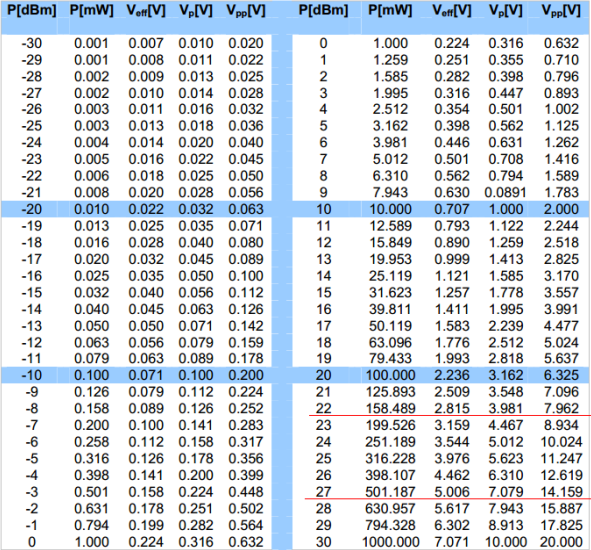Select the 0.564 Vpp value in the -1 dBm row
Image resolution: width=591 pixels, height=550 pixels.
point(246,525)
